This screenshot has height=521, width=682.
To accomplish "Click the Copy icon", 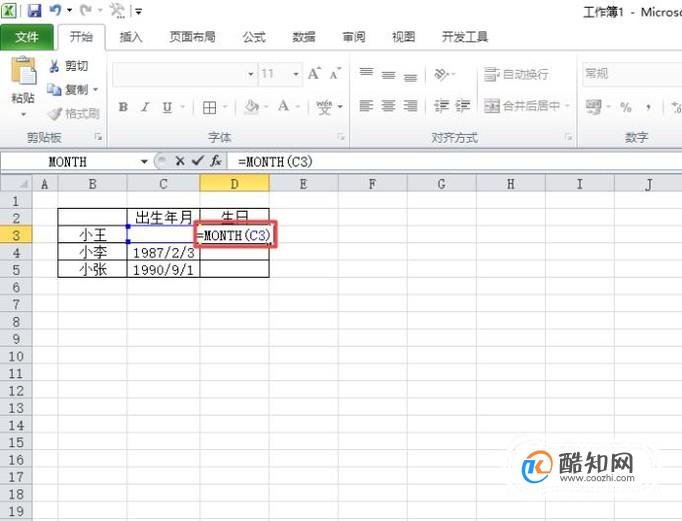I will 54,90.
